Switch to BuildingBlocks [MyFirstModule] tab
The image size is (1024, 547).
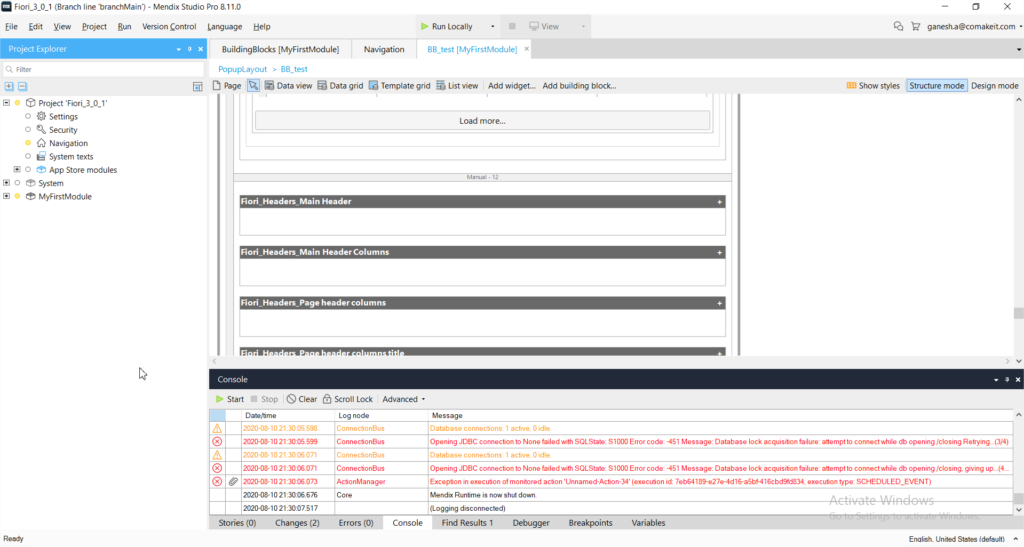[x=280, y=49]
